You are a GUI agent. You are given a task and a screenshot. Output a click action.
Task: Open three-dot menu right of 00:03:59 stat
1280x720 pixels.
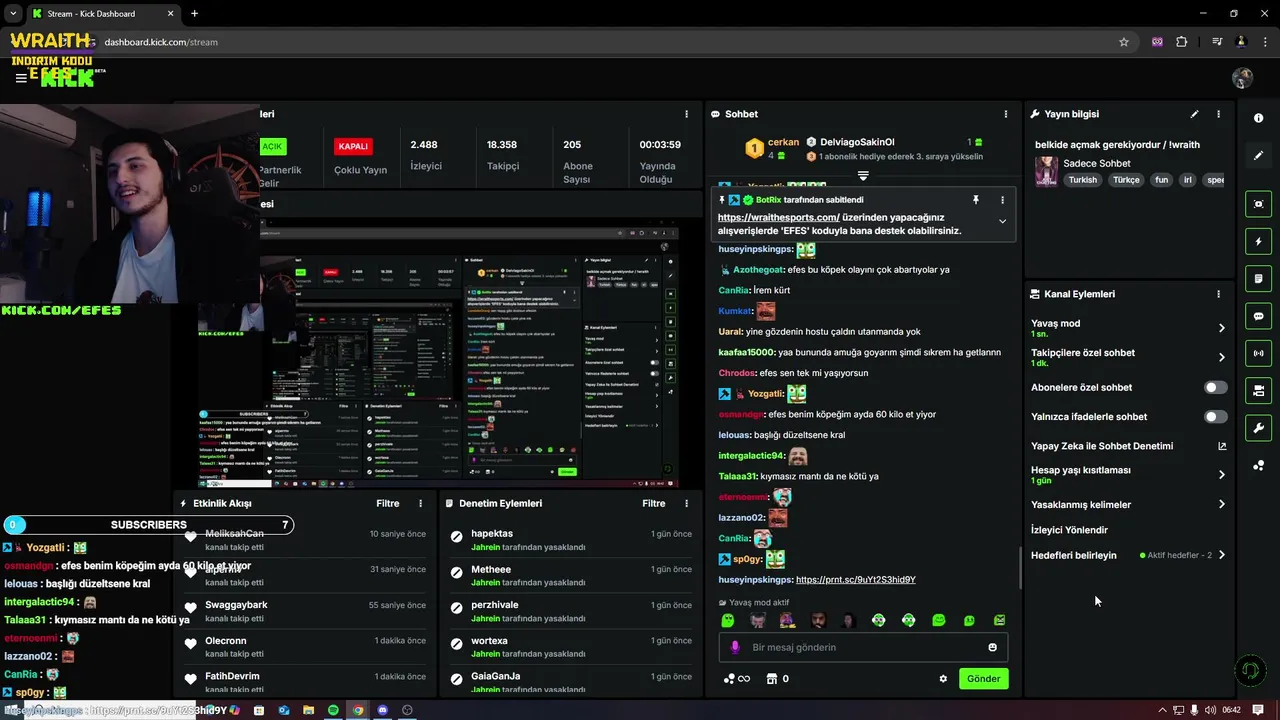point(686,114)
